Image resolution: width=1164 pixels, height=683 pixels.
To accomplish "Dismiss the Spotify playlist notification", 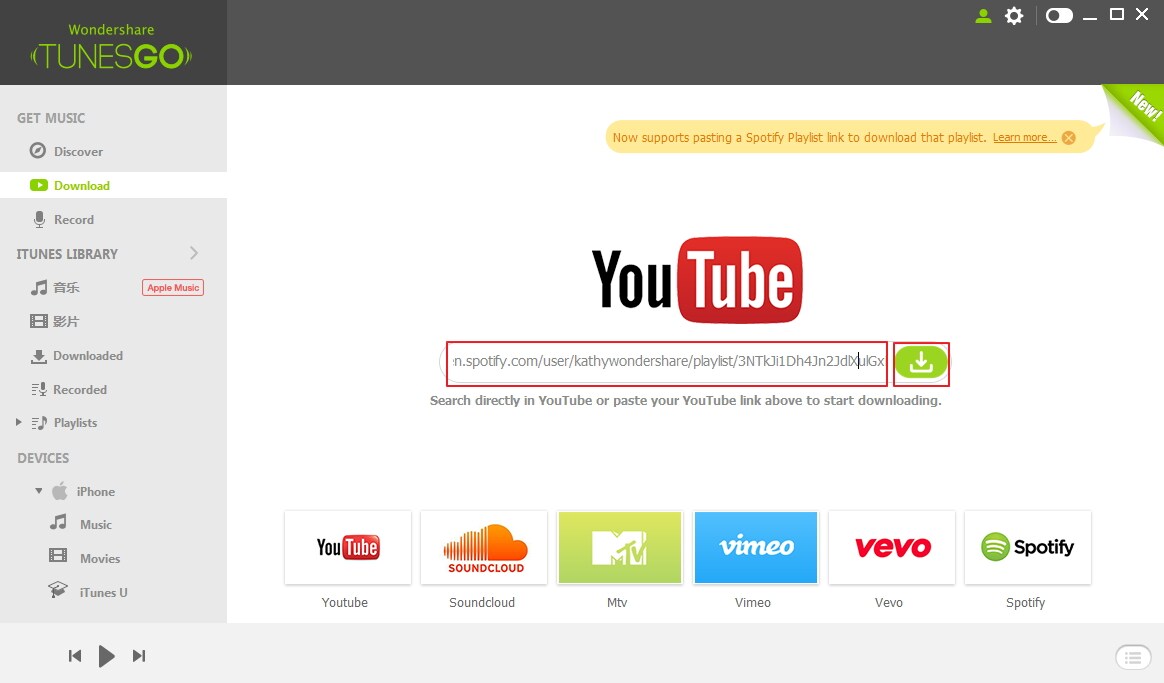I will [x=1069, y=137].
